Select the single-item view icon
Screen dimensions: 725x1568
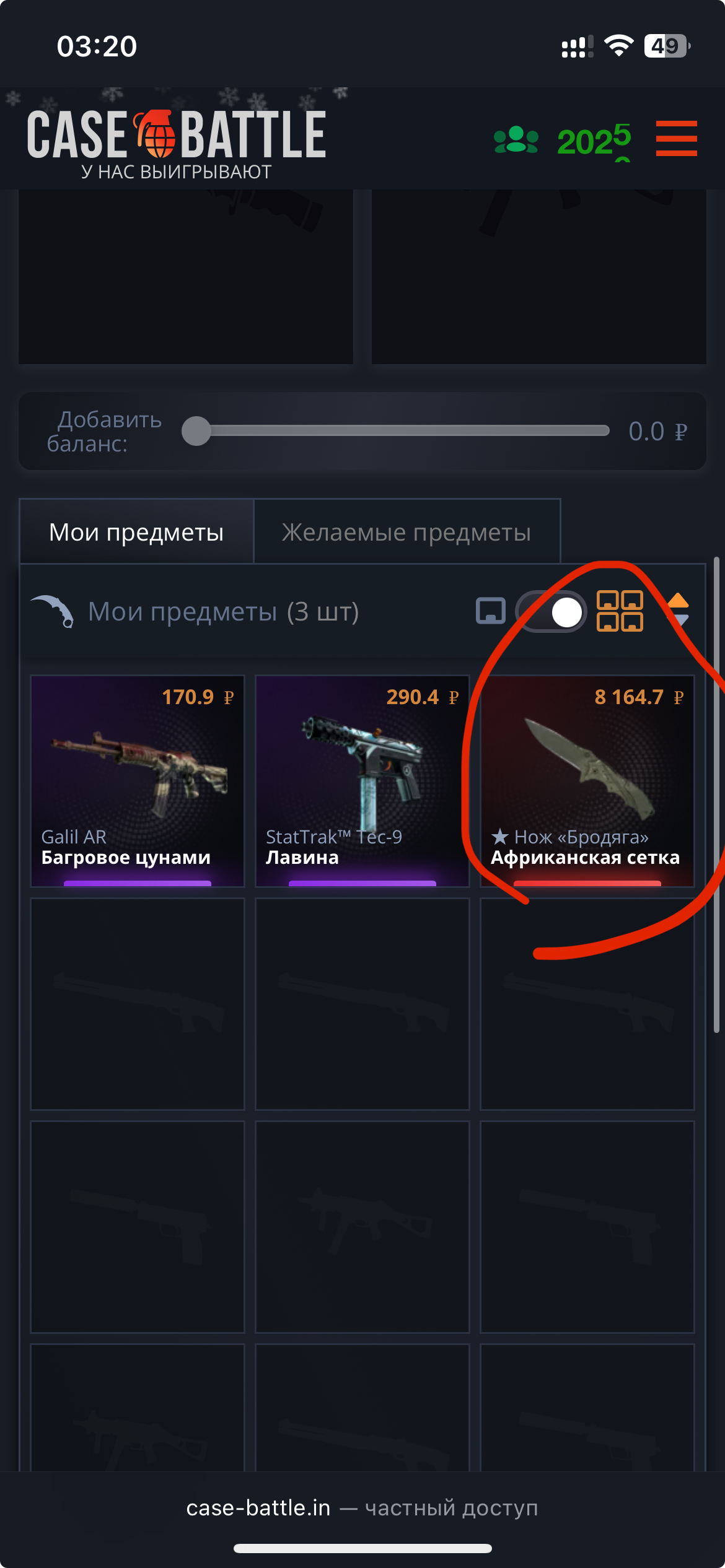coord(491,611)
